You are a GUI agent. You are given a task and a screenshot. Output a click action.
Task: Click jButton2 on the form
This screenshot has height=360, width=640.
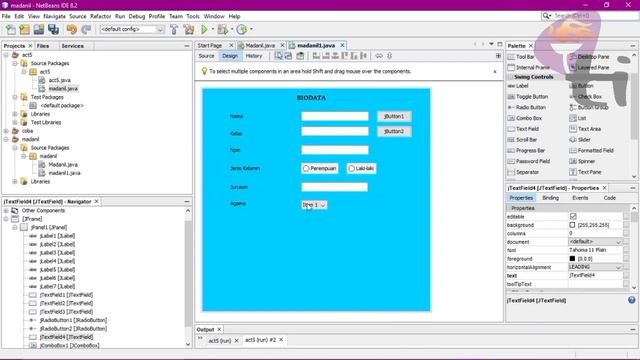click(394, 131)
